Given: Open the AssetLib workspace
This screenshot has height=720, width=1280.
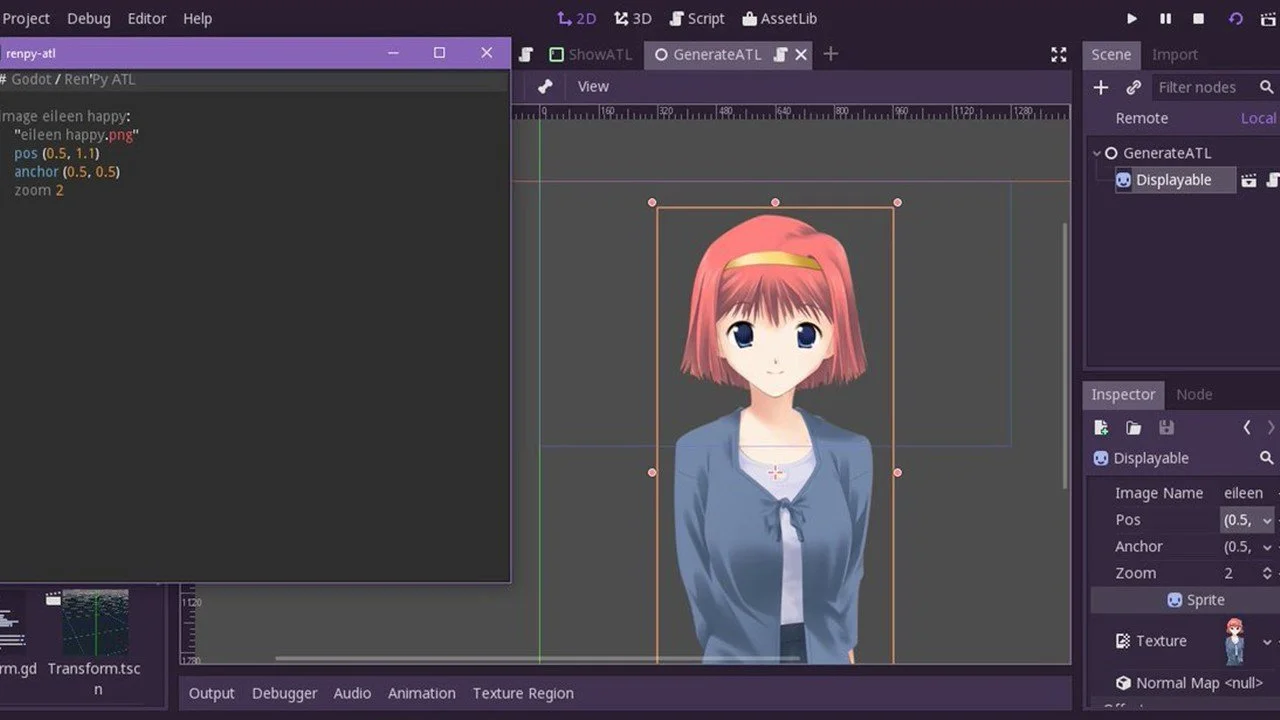Looking at the screenshot, I should (779, 18).
